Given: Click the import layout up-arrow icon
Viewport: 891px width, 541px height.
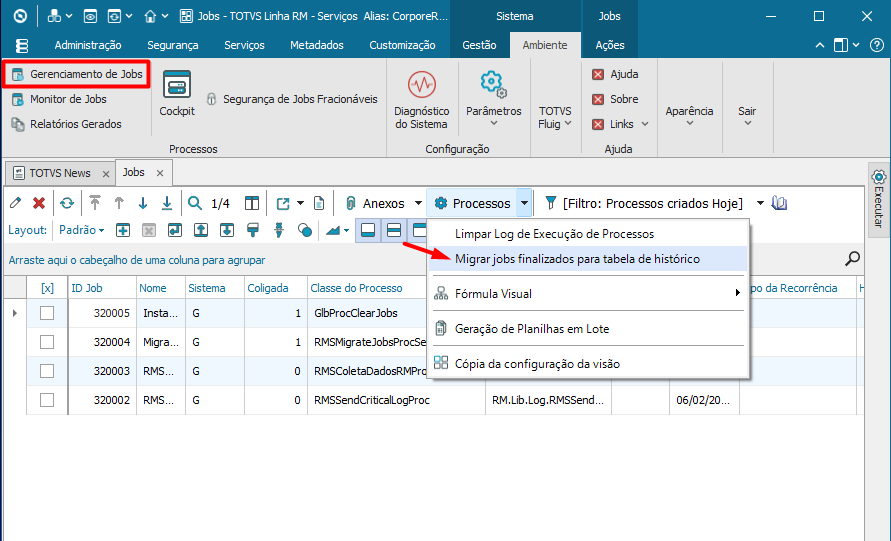Looking at the screenshot, I should click(201, 230).
